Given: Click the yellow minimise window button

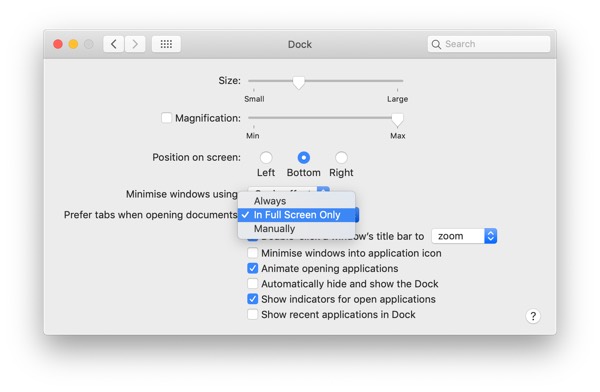Looking at the screenshot, I should (73, 44).
